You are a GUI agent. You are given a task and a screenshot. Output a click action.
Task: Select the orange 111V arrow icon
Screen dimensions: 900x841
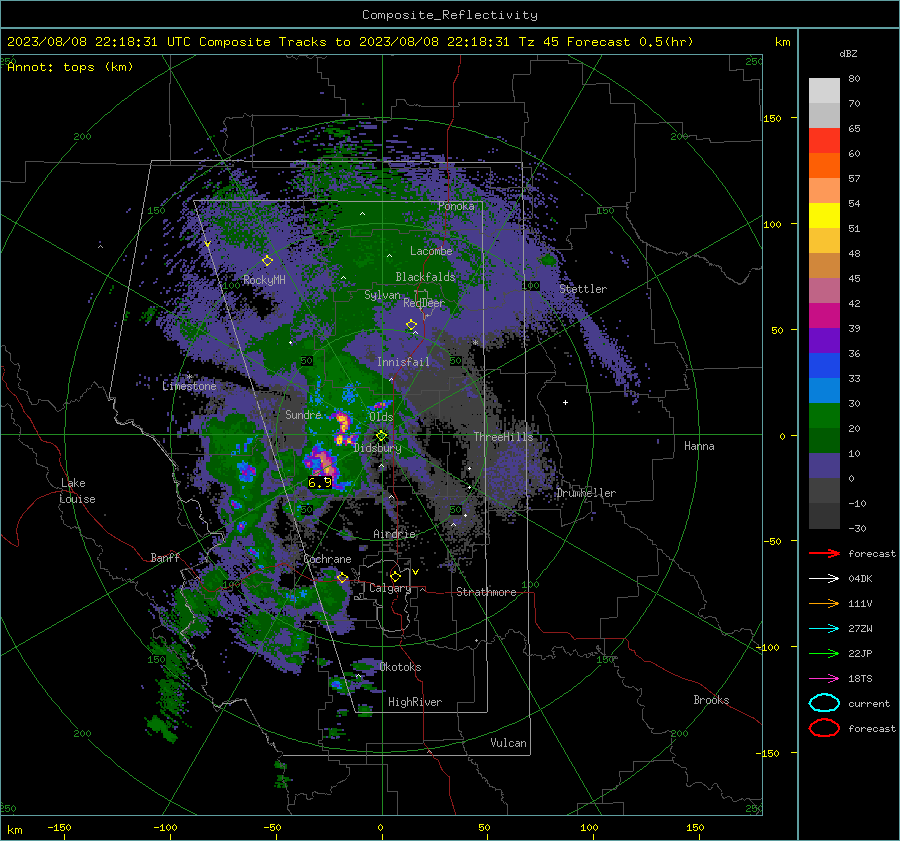[x=824, y=603]
